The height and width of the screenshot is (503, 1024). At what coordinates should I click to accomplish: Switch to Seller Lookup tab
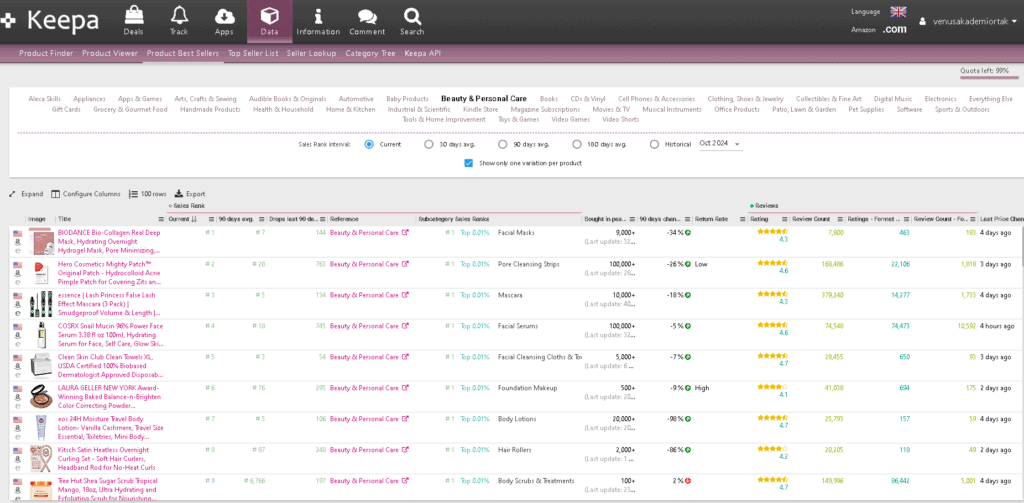312,54
